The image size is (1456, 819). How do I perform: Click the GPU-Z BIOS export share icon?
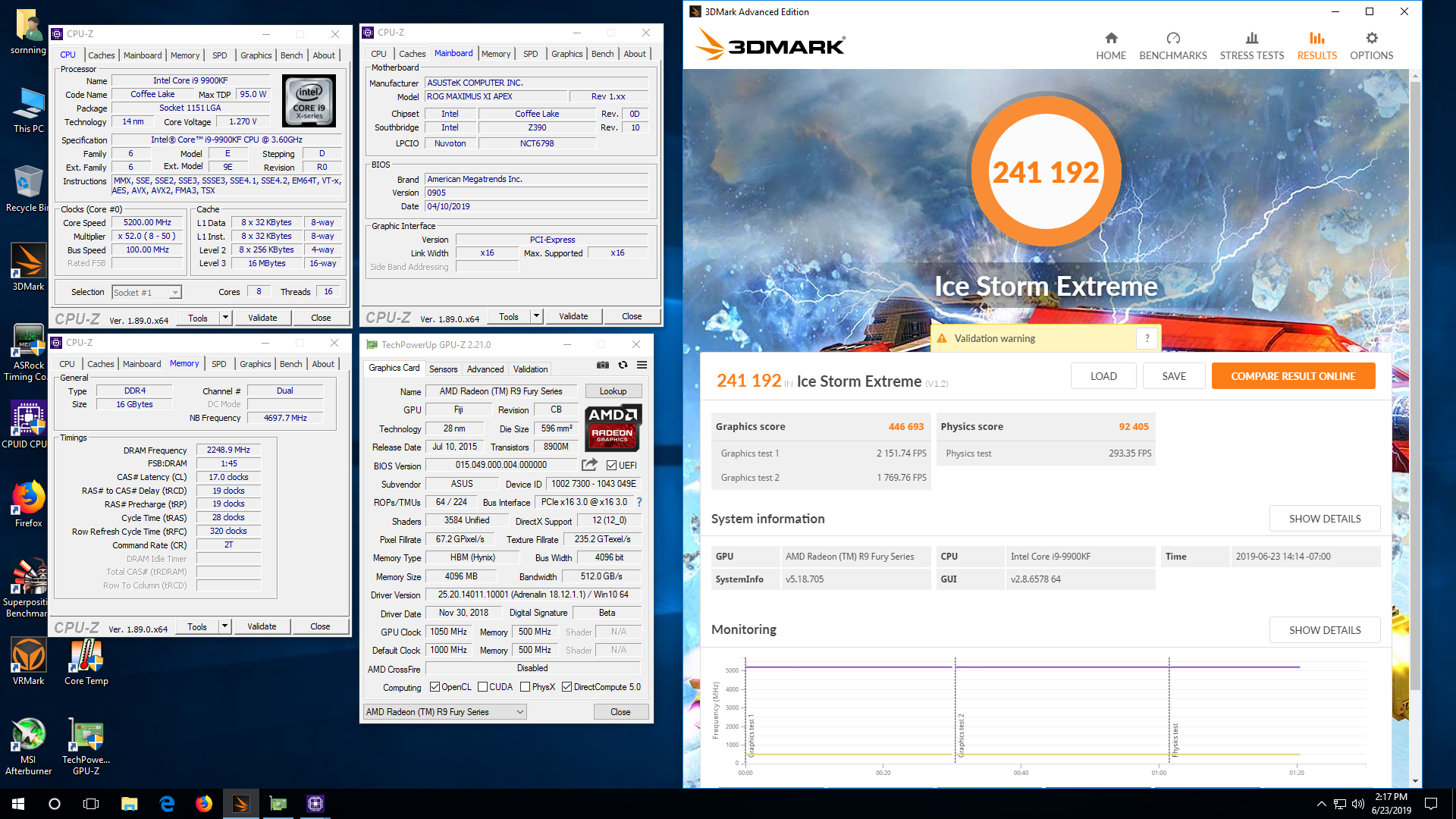click(x=589, y=465)
